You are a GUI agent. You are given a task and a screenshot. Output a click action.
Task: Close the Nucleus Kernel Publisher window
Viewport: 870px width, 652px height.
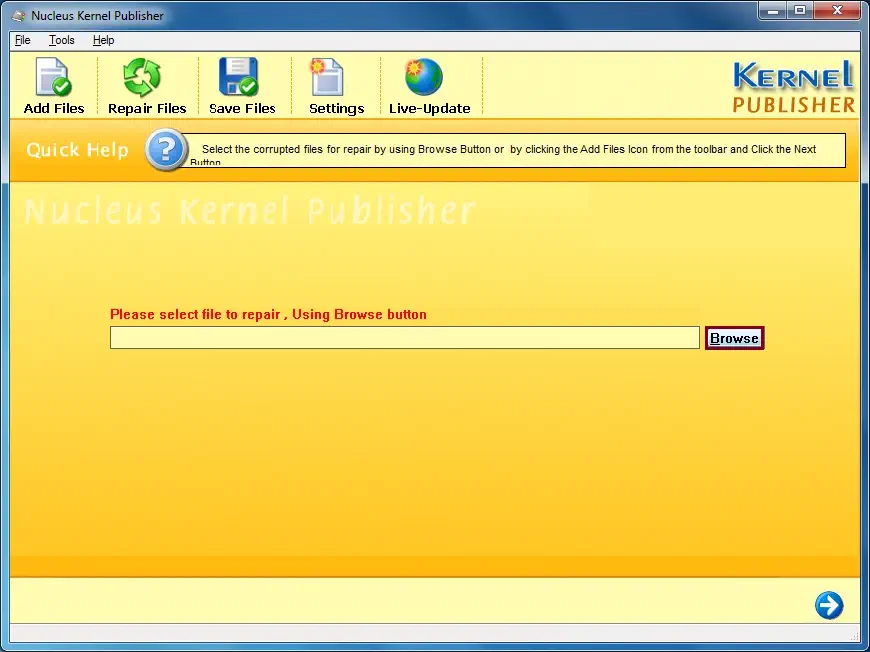tap(837, 11)
